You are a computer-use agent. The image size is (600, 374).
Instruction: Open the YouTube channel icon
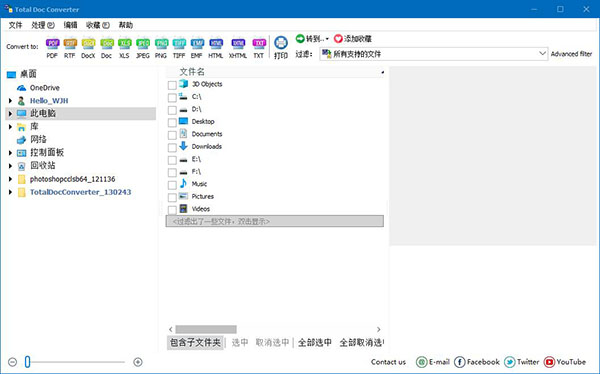tap(549, 362)
